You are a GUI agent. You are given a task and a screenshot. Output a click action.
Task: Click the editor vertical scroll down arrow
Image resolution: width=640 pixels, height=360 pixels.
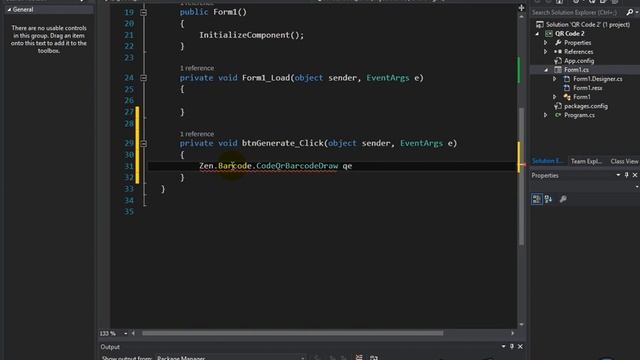(521, 324)
